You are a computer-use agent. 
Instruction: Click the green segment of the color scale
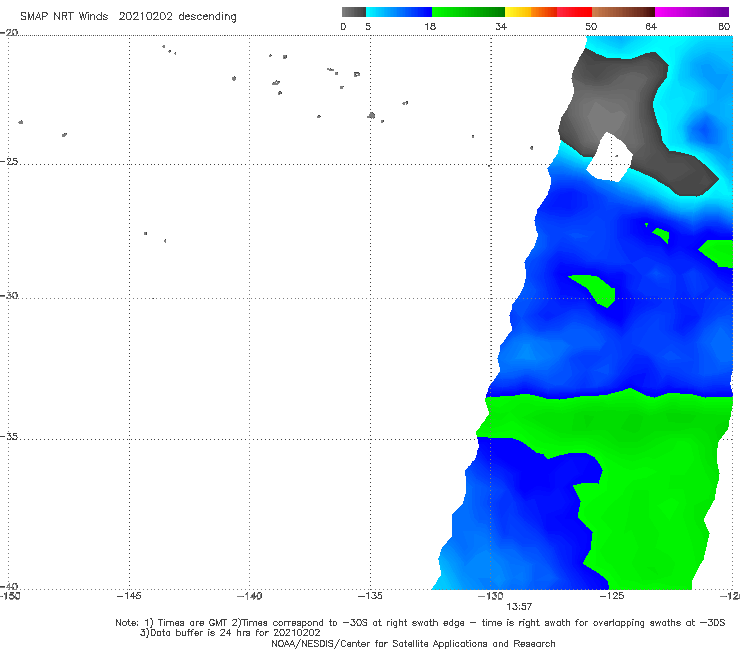click(468, 12)
